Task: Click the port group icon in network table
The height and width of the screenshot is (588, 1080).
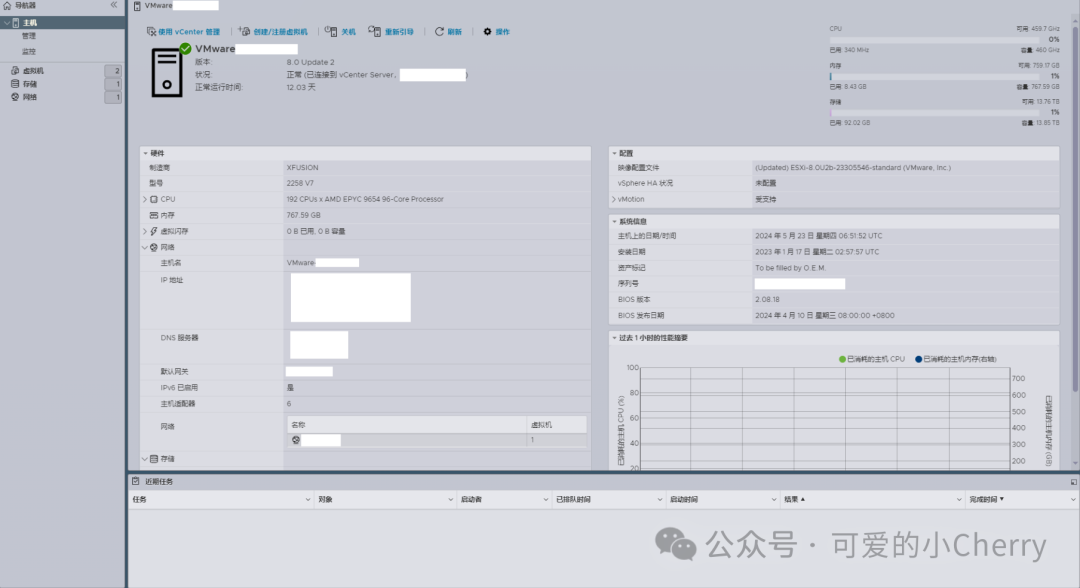Action: 295,440
